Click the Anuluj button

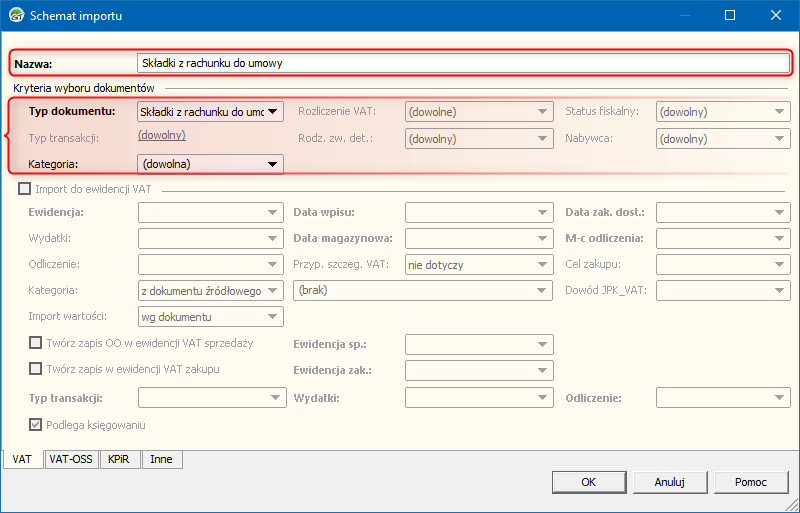click(x=670, y=482)
